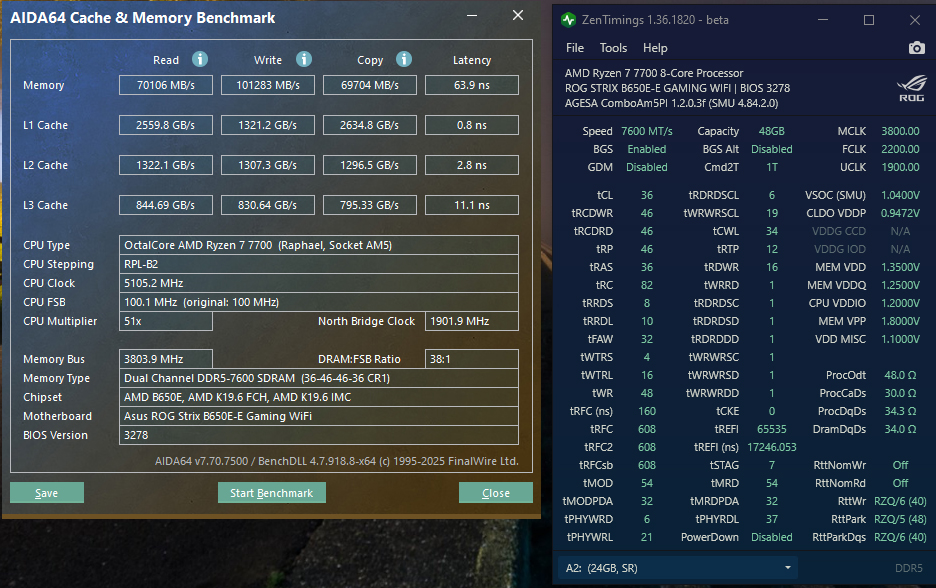Click L2 Cache Read 1322.1 GB/s field
936x588 pixels.
tap(166, 165)
